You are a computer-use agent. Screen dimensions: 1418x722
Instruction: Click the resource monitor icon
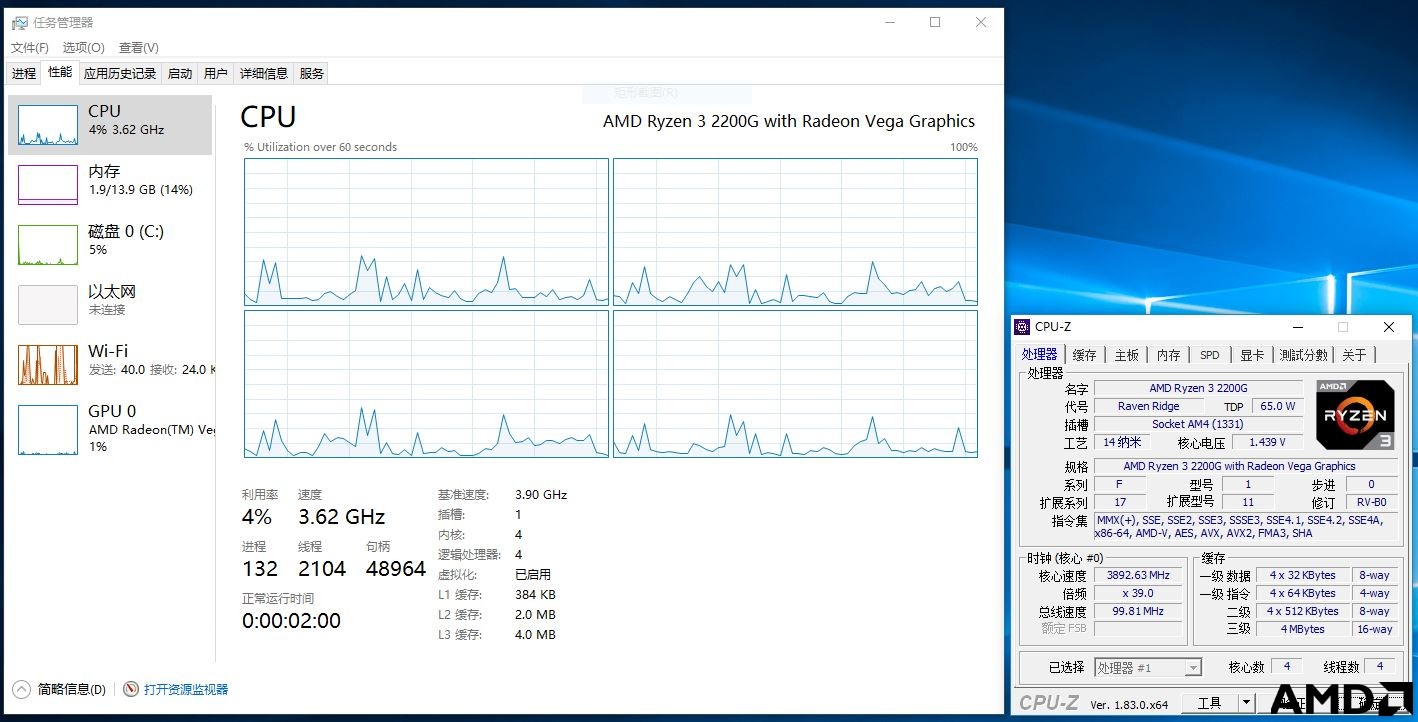pos(130,689)
